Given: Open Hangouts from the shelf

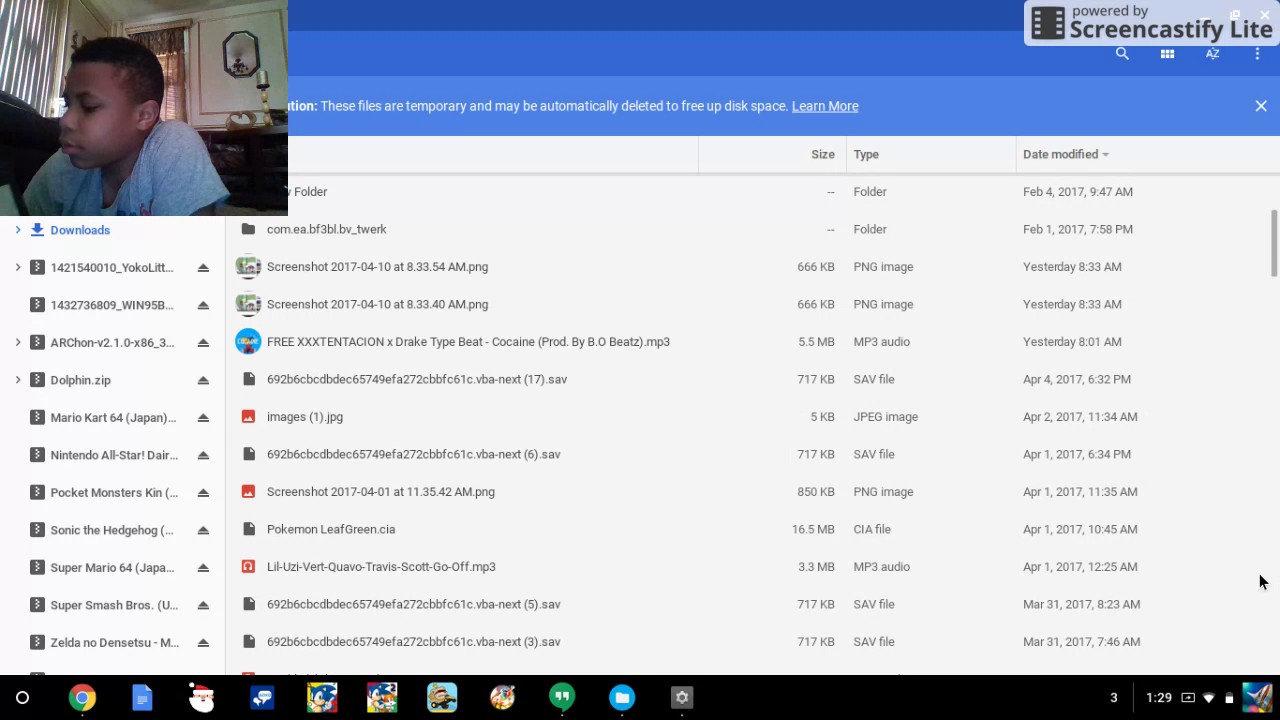Looking at the screenshot, I should [x=562, y=698].
